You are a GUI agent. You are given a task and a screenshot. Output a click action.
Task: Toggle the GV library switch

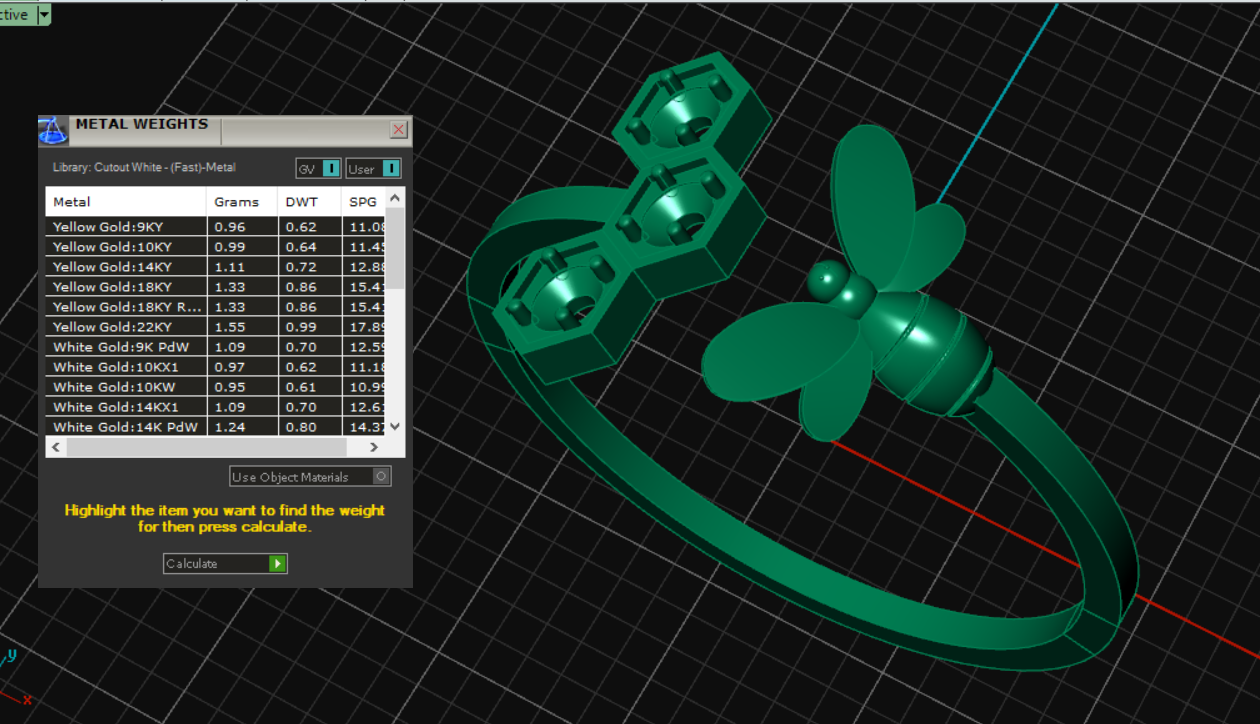coord(331,168)
